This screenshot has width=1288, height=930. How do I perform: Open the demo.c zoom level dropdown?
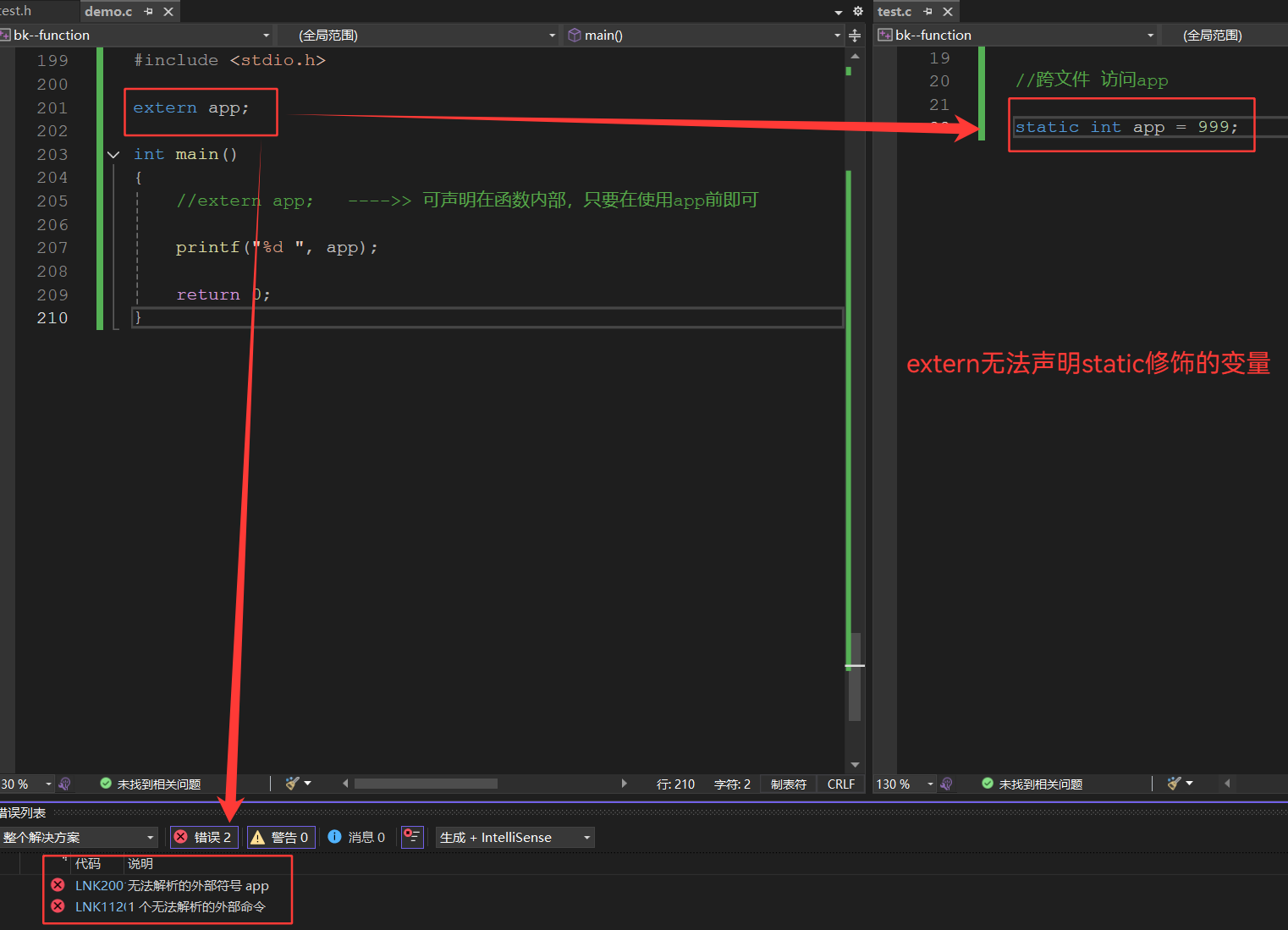(x=48, y=784)
